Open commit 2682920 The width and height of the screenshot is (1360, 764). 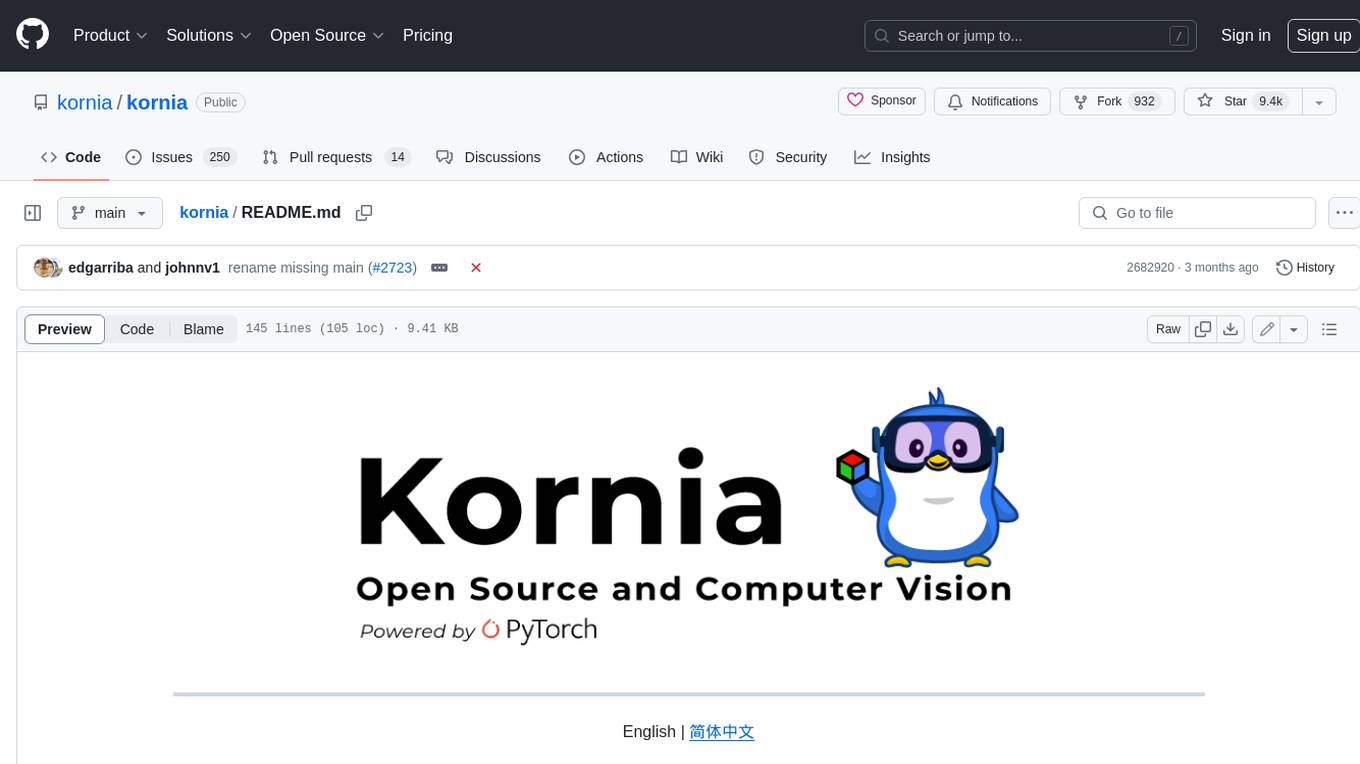click(x=1150, y=267)
